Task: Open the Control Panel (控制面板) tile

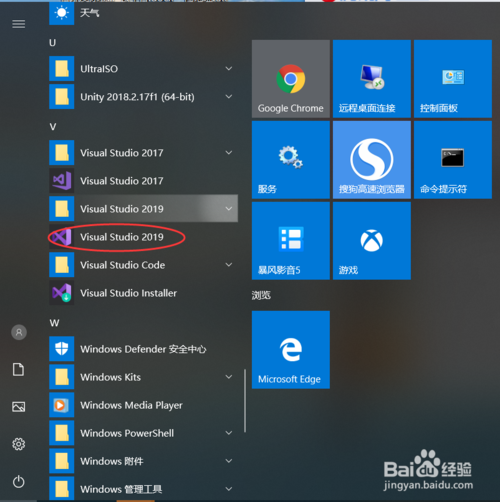Action: click(453, 79)
